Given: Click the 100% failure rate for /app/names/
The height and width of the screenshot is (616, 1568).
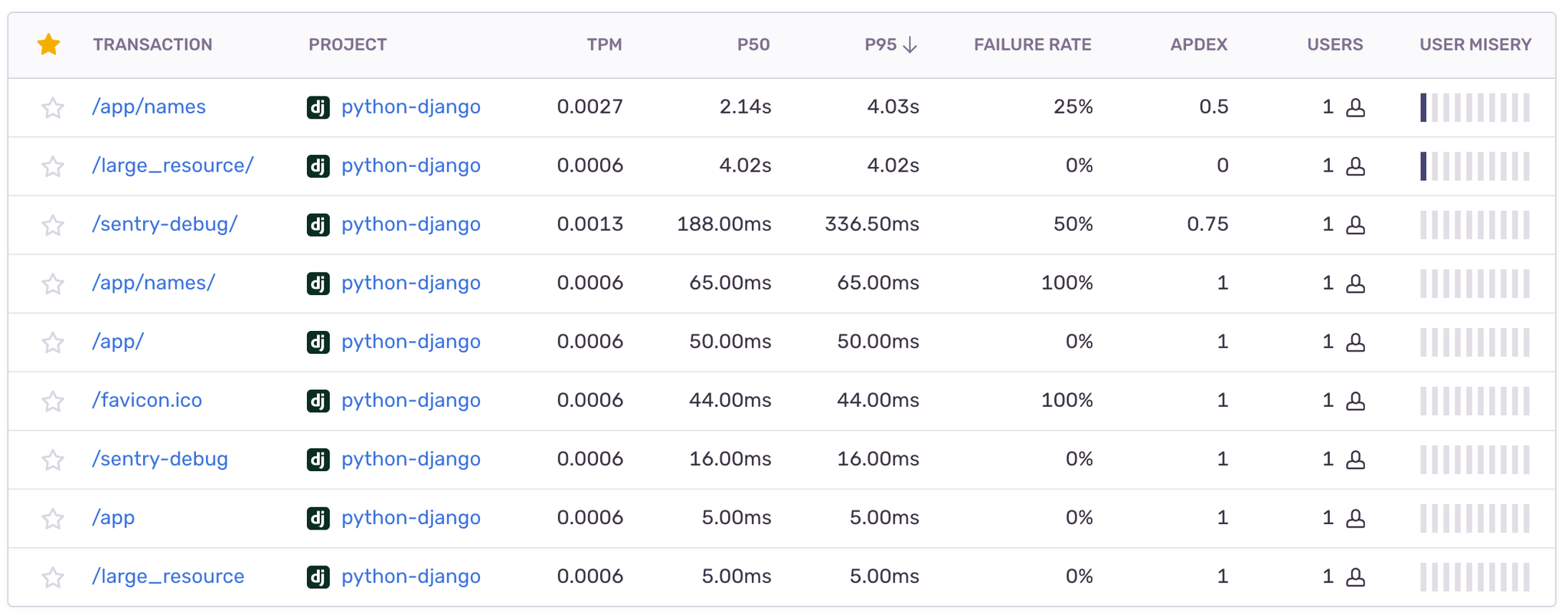Looking at the screenshot, I should (1067, 283).
